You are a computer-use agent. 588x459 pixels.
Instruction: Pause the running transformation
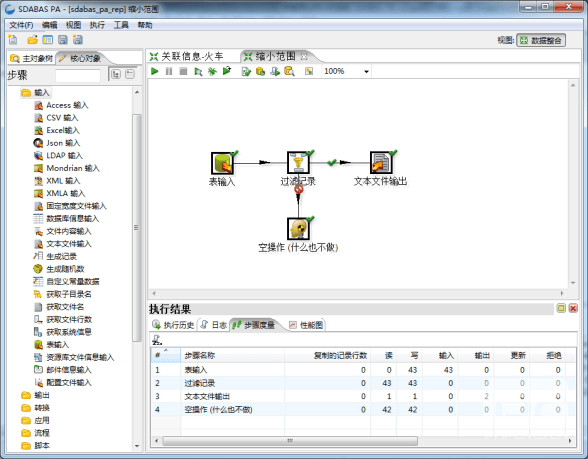pyautogui.click(x=169, y=71)
